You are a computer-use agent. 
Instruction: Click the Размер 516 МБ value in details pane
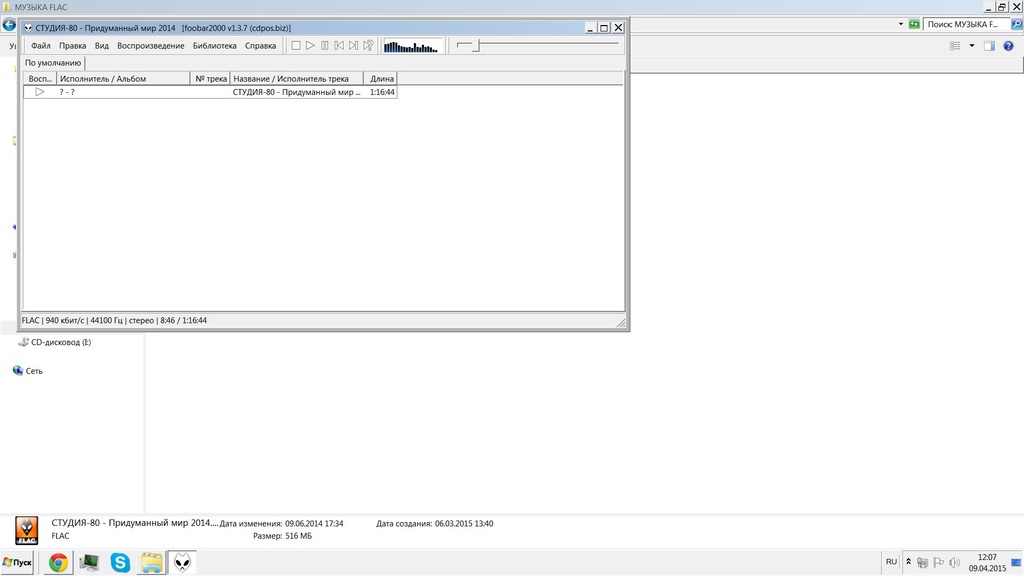(x=298, y=536)
